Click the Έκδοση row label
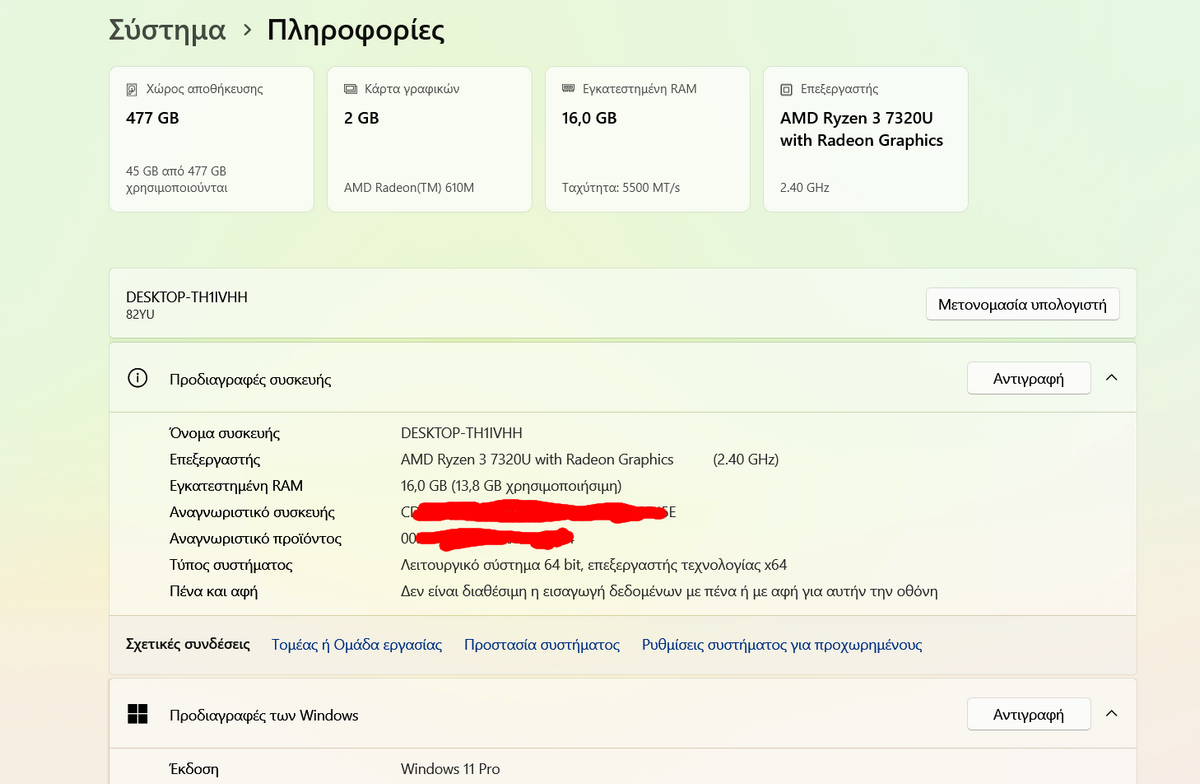The image size is (1200, 784). pos(194,769)
